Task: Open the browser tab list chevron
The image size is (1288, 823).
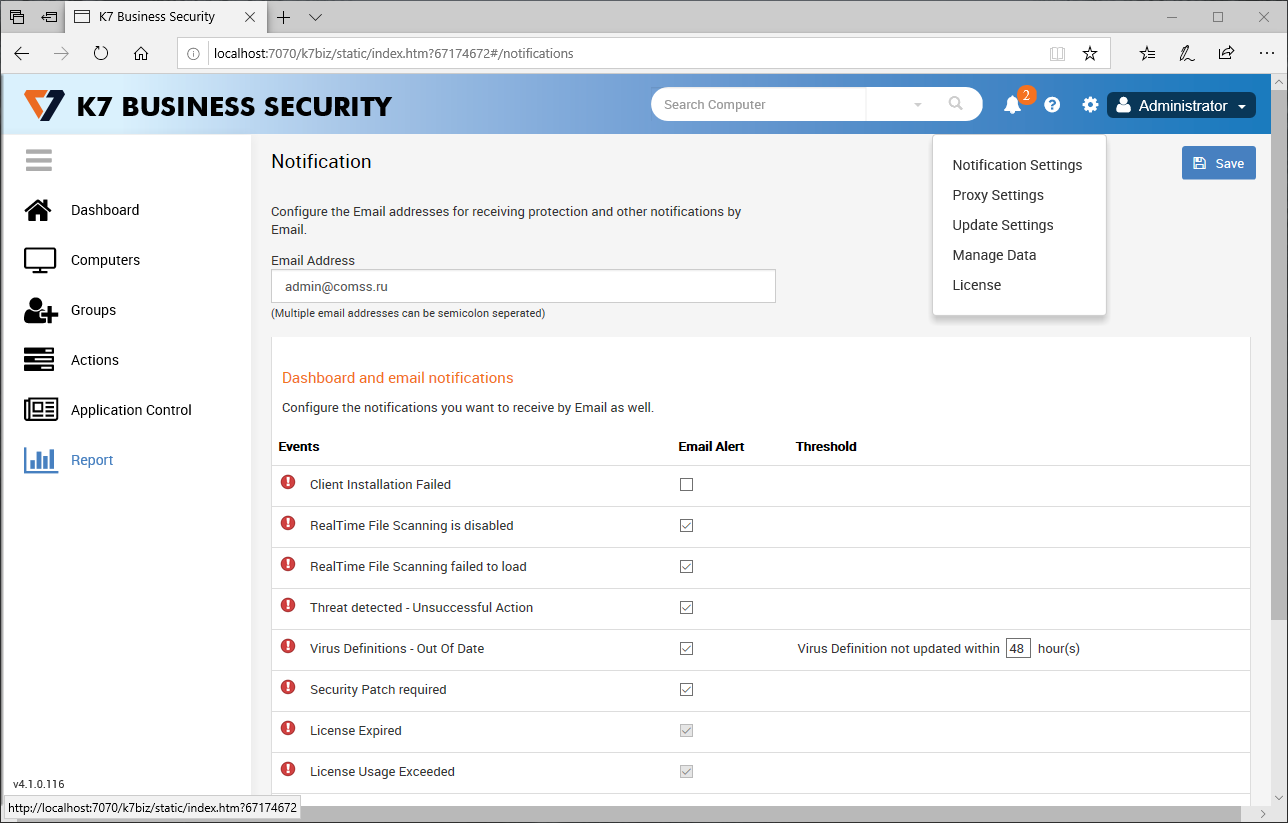Action: pos(316,17)
